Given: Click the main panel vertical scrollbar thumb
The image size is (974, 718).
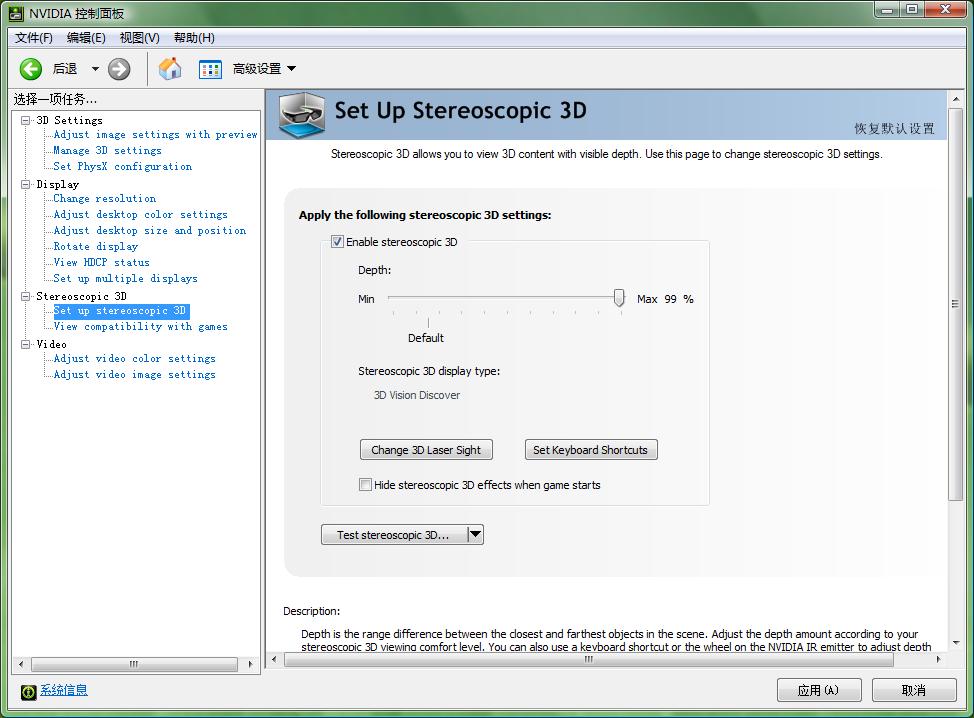Looking at the screenshot, I should (x=955, y=304).
